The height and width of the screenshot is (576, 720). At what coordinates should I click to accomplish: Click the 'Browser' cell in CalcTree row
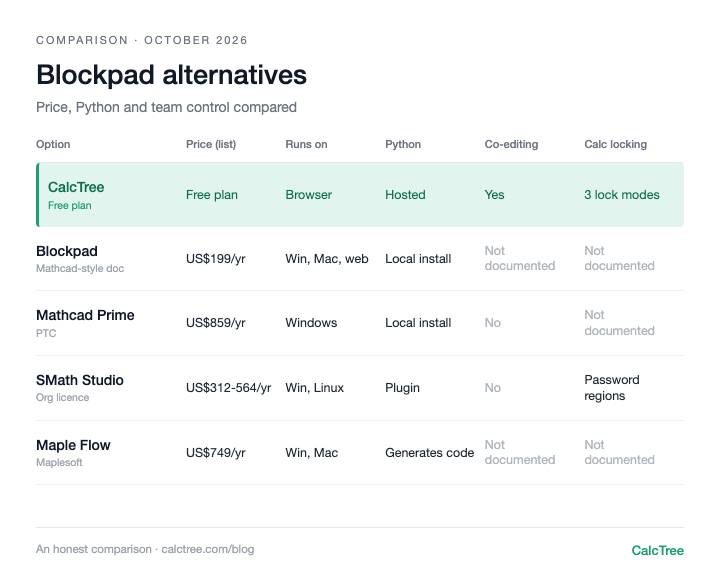(x=309, y=195)
